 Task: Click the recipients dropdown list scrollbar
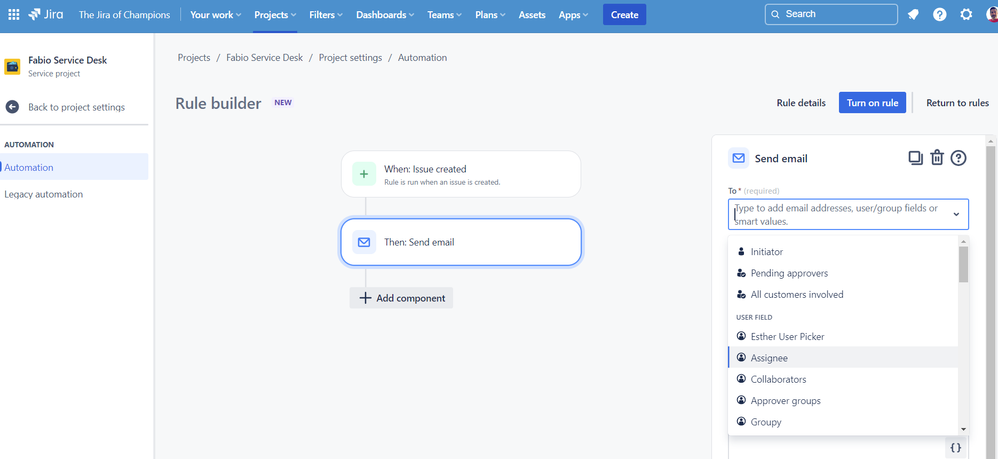(964, 264)
